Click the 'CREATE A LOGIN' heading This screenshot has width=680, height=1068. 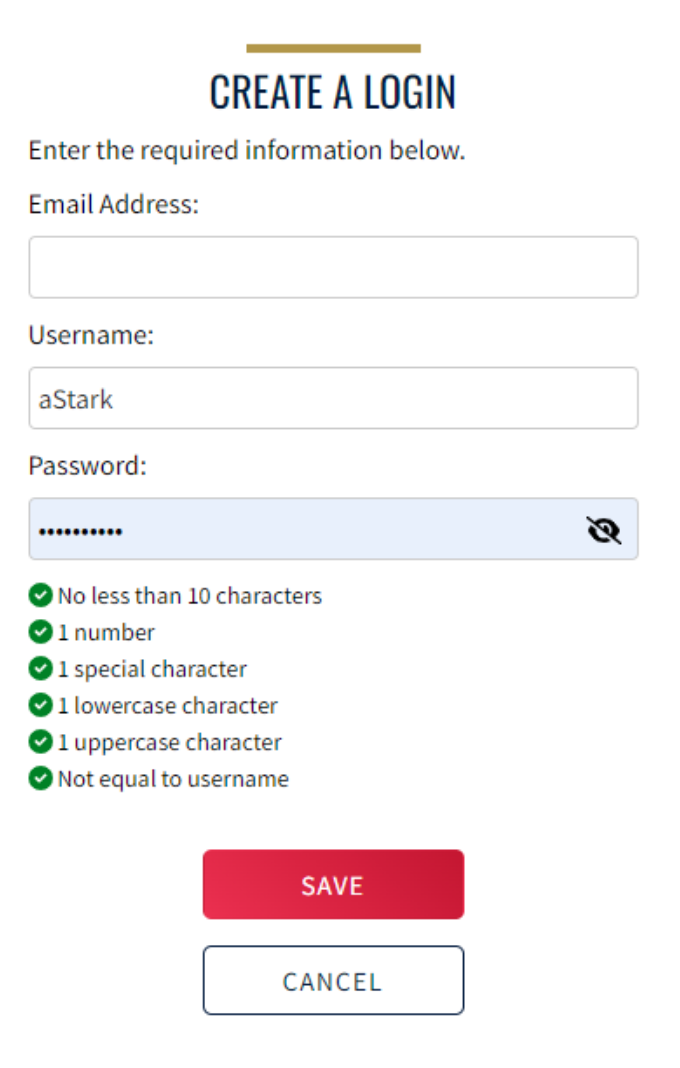point(333,93)
